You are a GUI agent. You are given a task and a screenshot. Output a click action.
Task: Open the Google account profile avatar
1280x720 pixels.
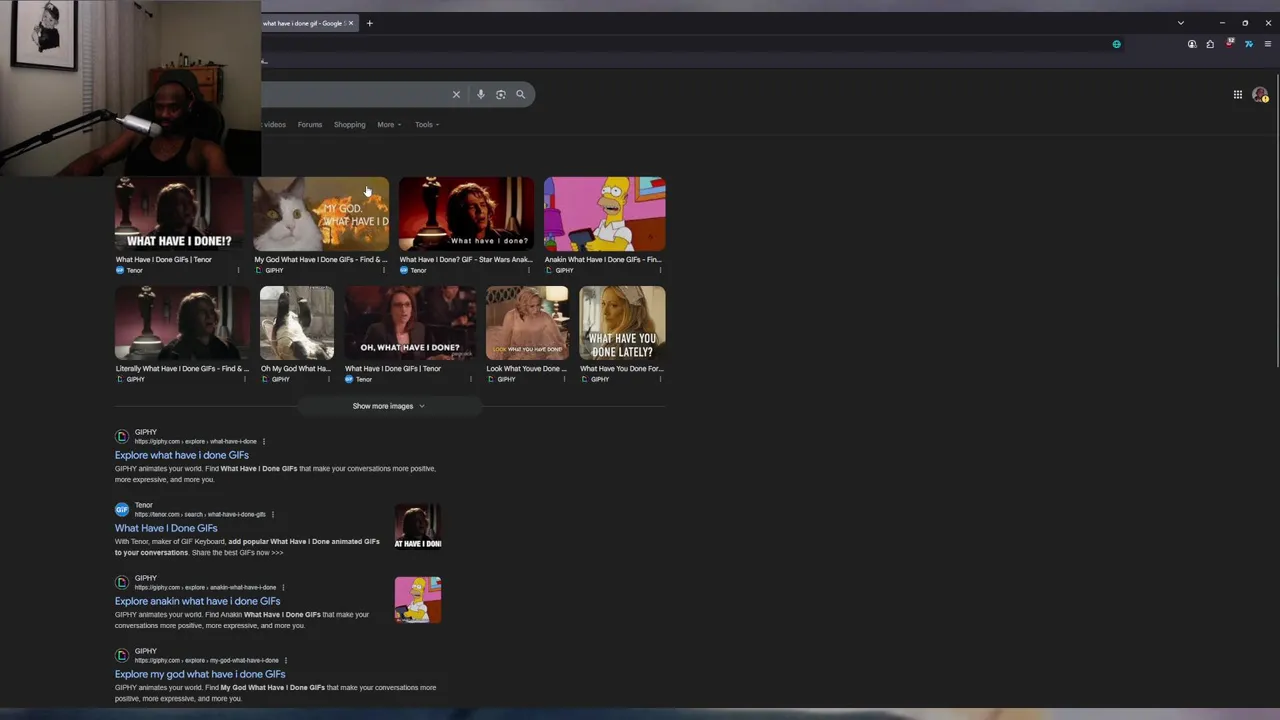pos(1260,95)
